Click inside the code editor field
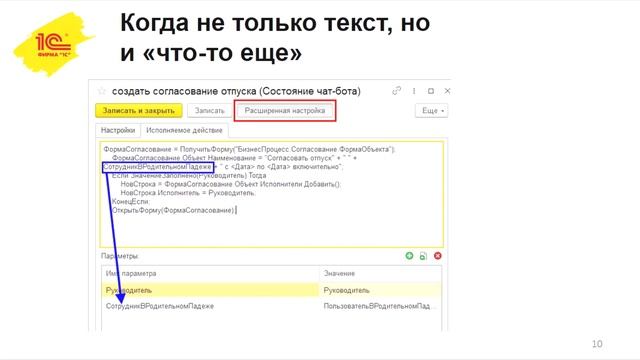This screenshot has width=640, height=360. pyautogui.click(x=271, y=194)
